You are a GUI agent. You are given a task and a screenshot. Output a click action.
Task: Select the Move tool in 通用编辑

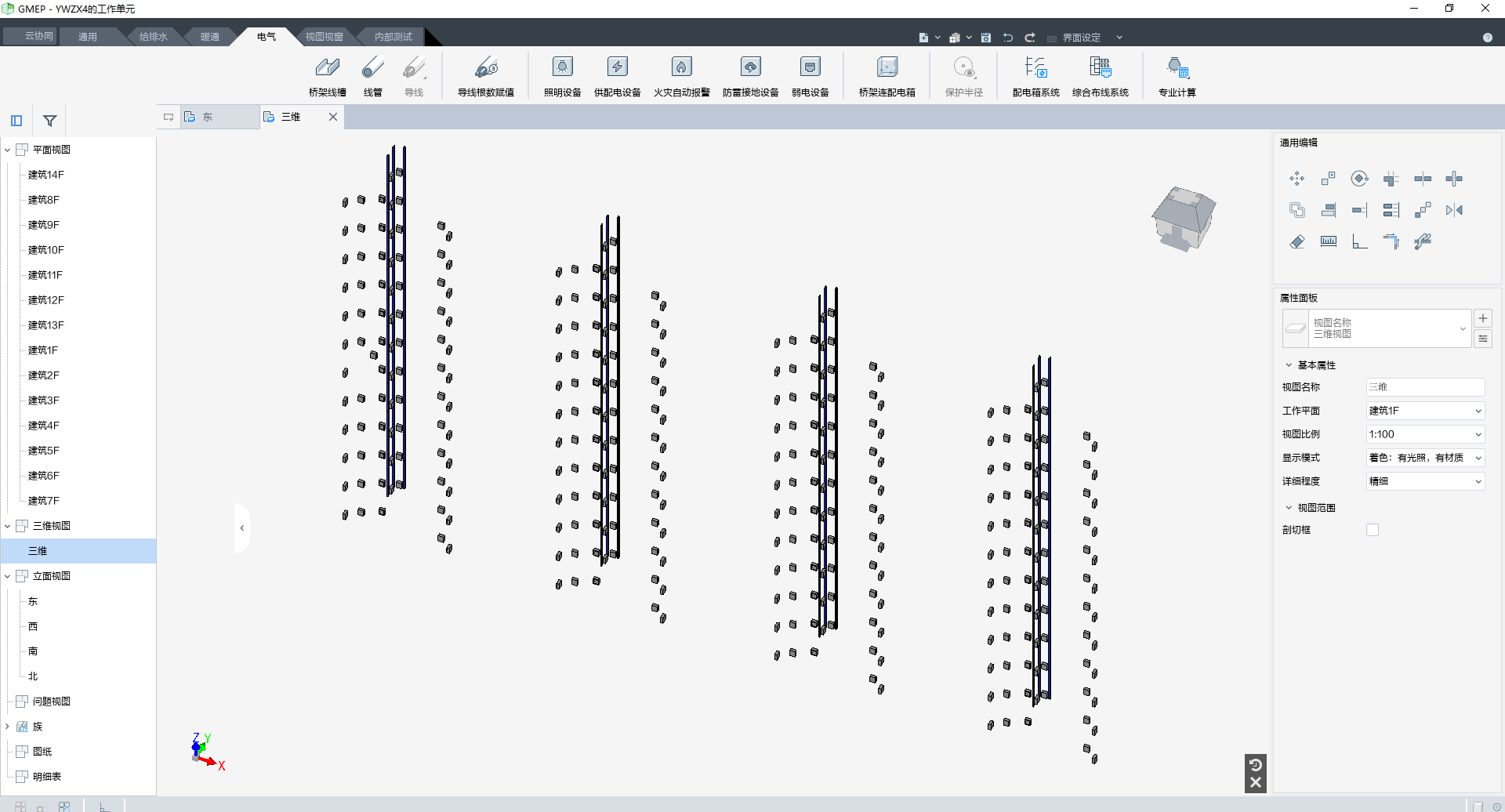coord(1296,179)
